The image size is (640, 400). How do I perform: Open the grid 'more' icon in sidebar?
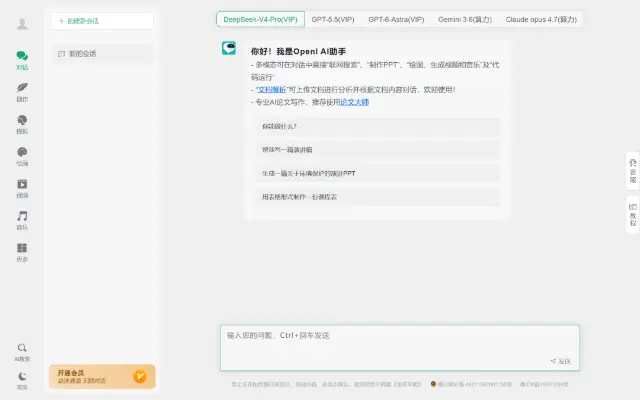tap(22, 248)
